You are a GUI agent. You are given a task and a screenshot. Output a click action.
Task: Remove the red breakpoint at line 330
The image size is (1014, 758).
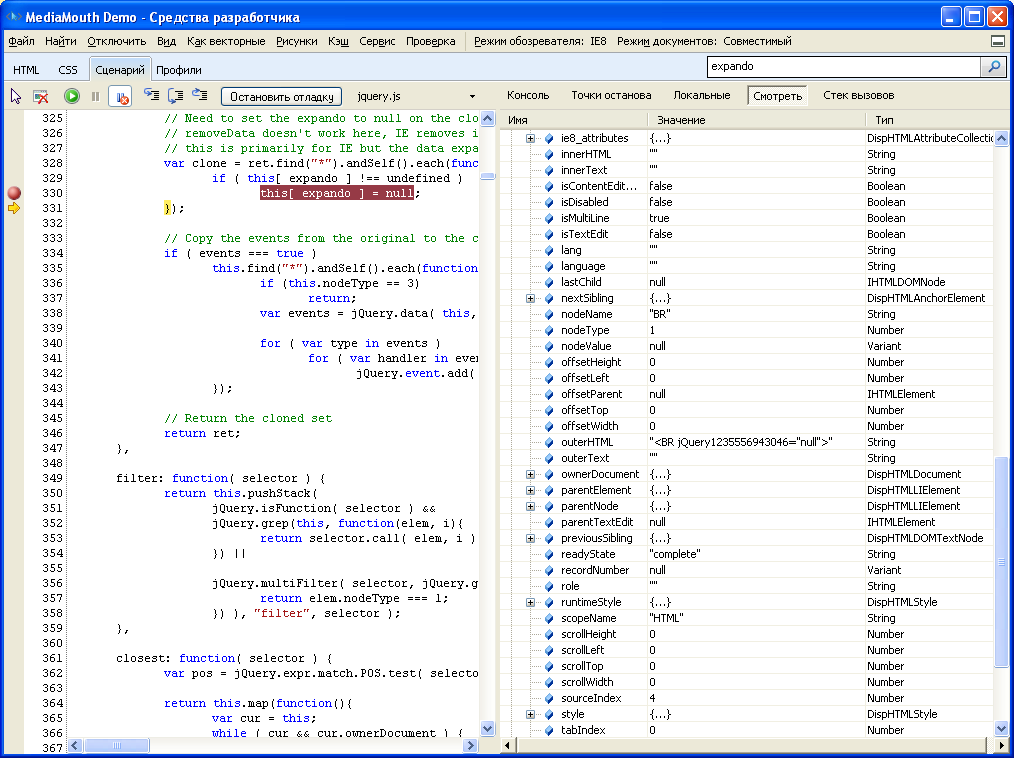[x=14, y=193]
